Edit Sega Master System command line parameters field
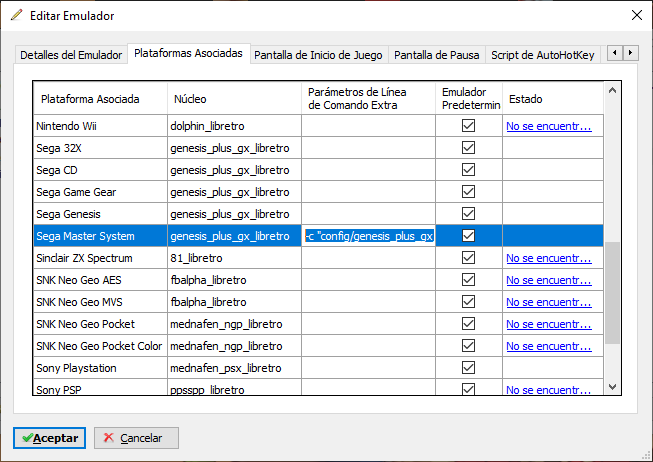Viewport: 653px width, 462px height. 369,236
